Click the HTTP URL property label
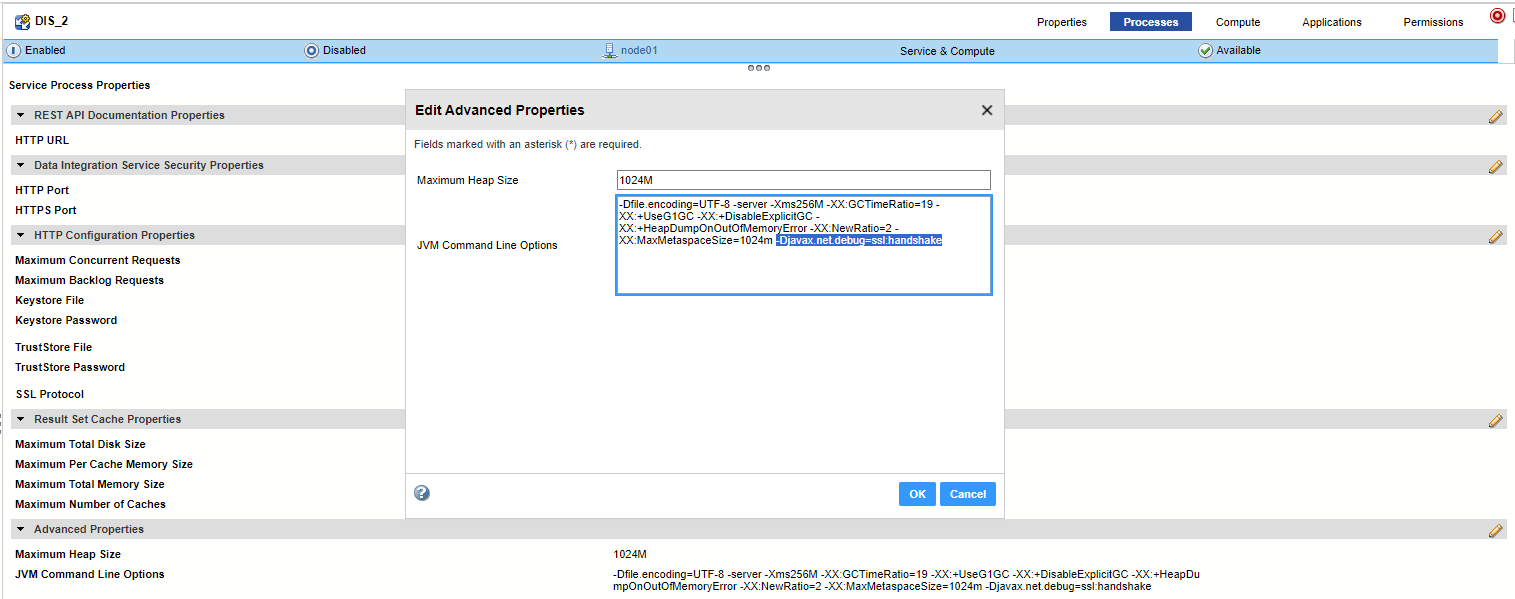 [42, 140]
